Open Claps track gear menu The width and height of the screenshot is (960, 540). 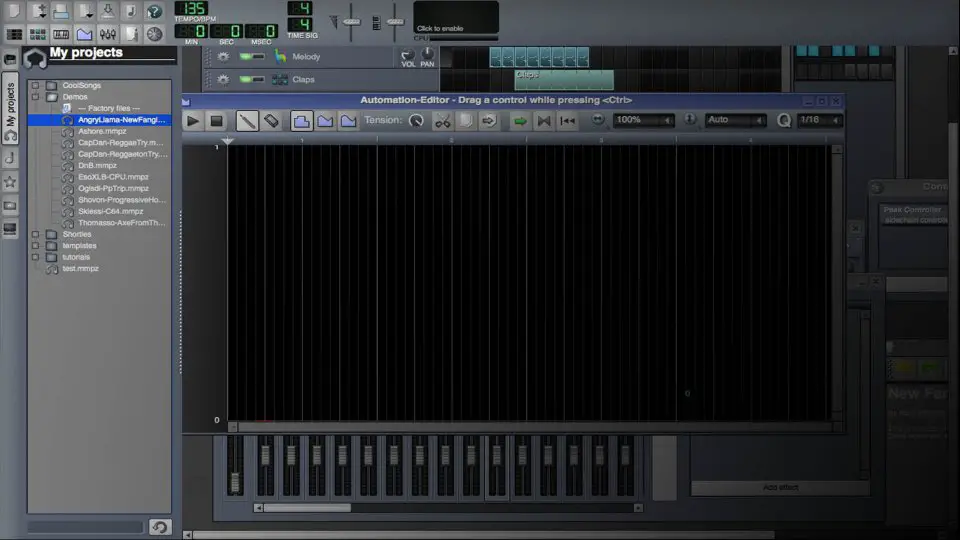tap(223, 79)
